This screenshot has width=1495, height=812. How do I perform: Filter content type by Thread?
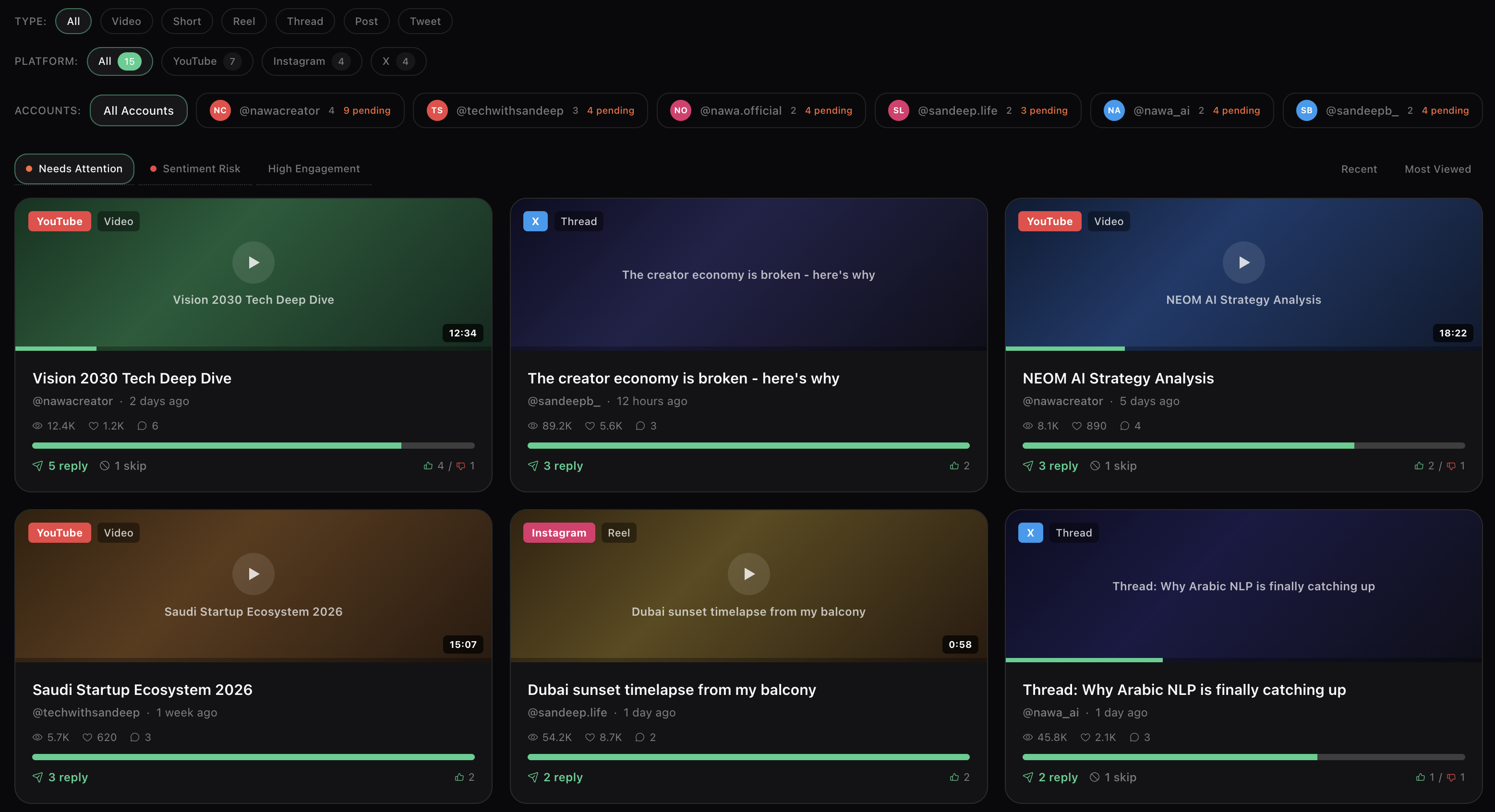point(305,22)
